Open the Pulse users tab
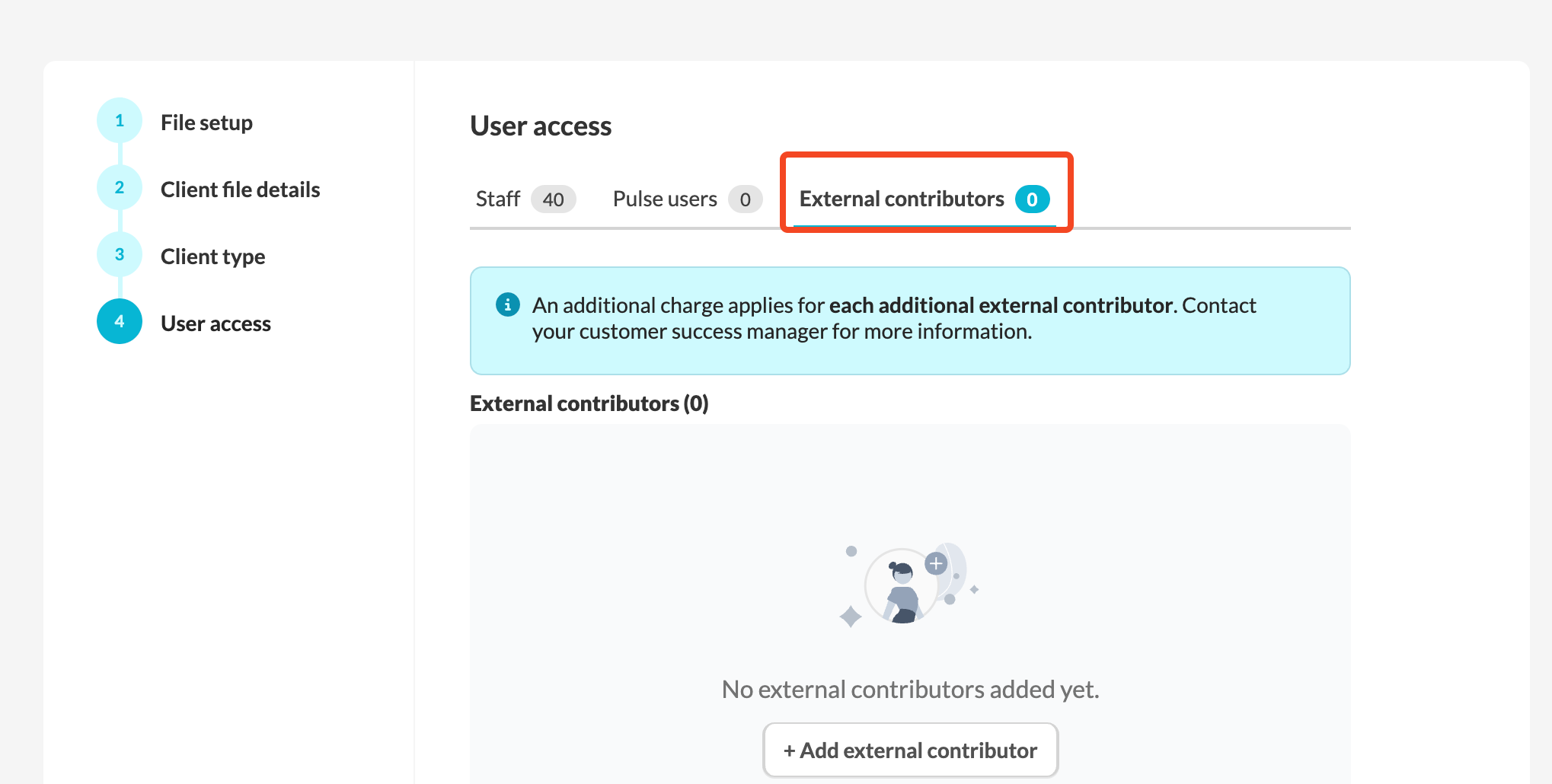The width and height of the screenshot is (1552, 784). (x=688, y=199)
